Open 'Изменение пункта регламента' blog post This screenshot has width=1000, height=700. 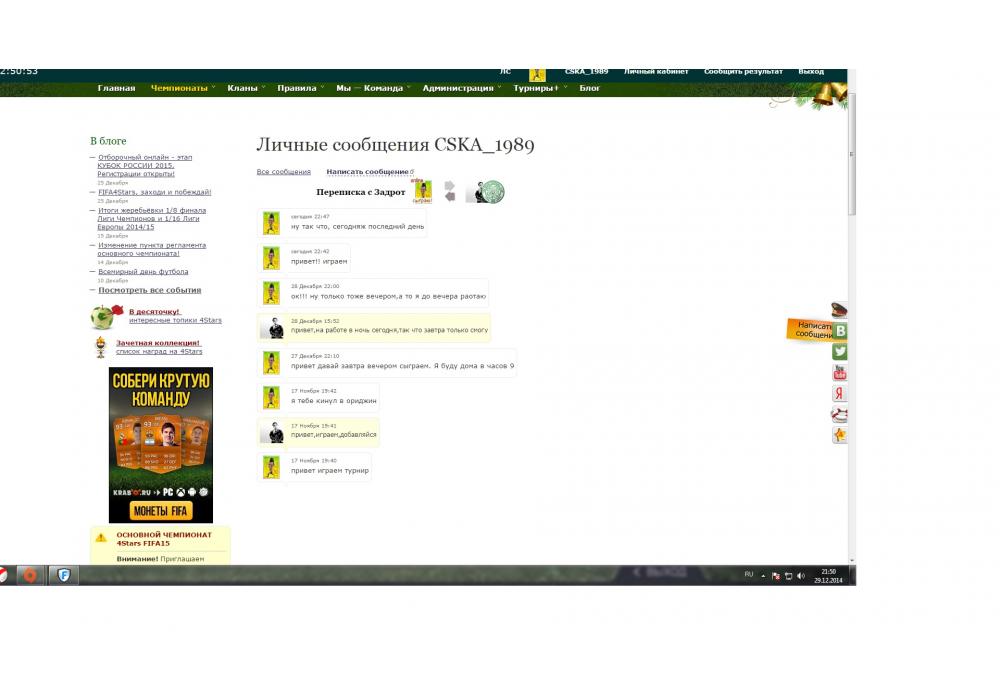[152, 249]
